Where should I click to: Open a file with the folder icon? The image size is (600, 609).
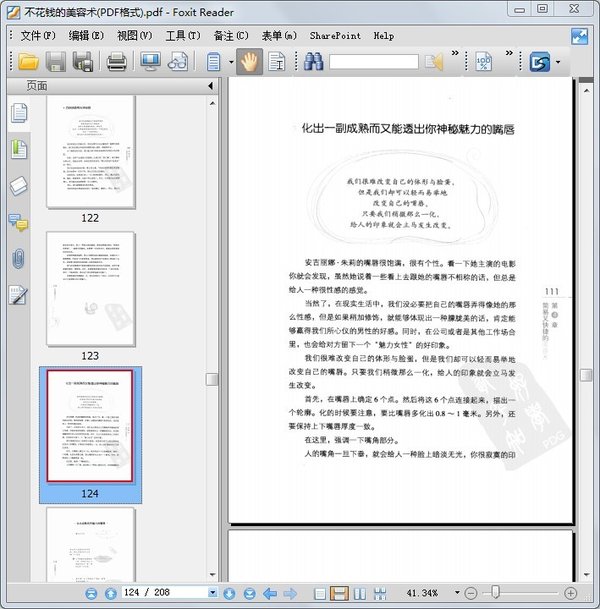pyautogui.click(x=29, y=61)
